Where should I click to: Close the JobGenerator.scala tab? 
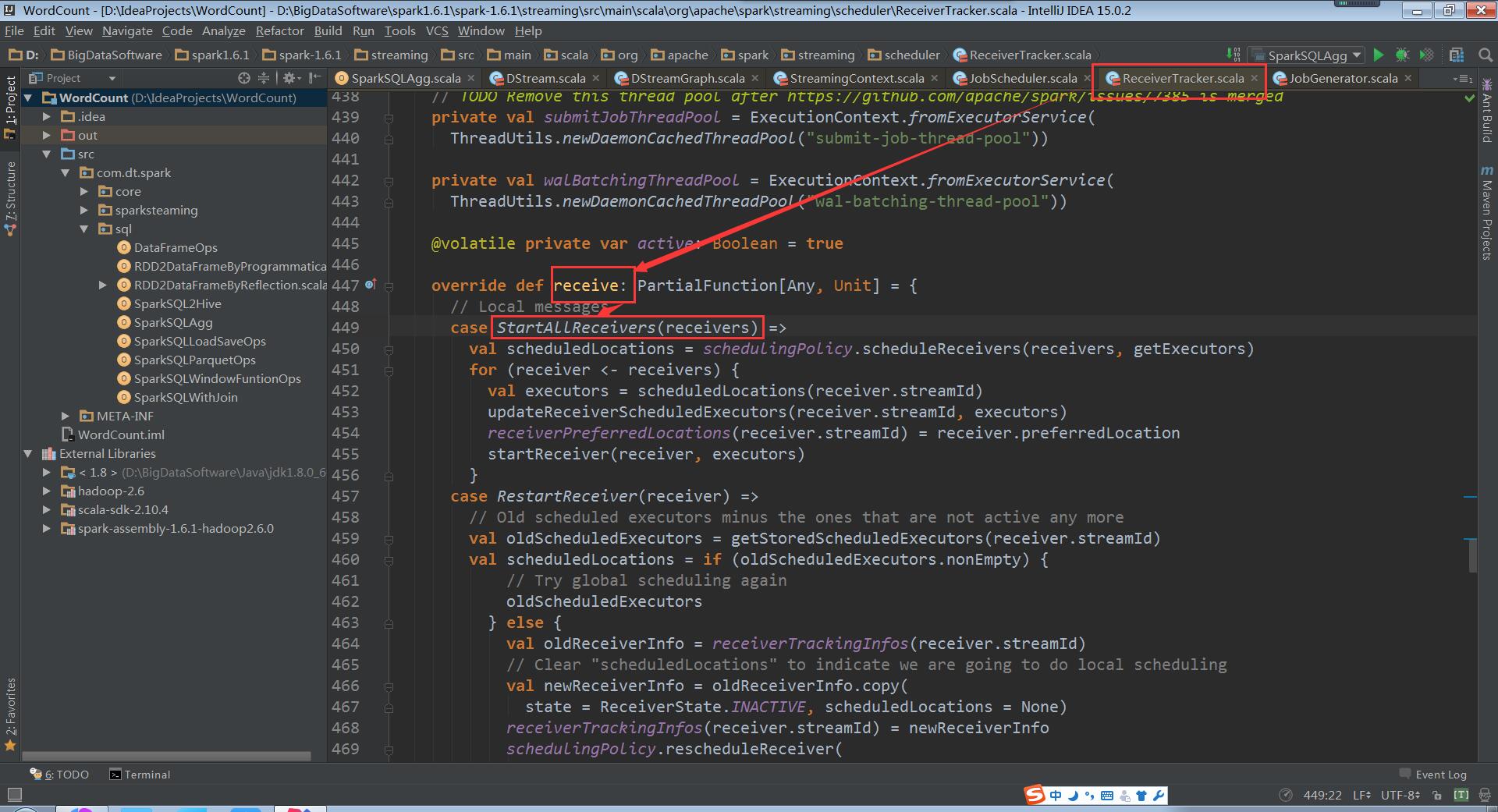click(1408, 78)
